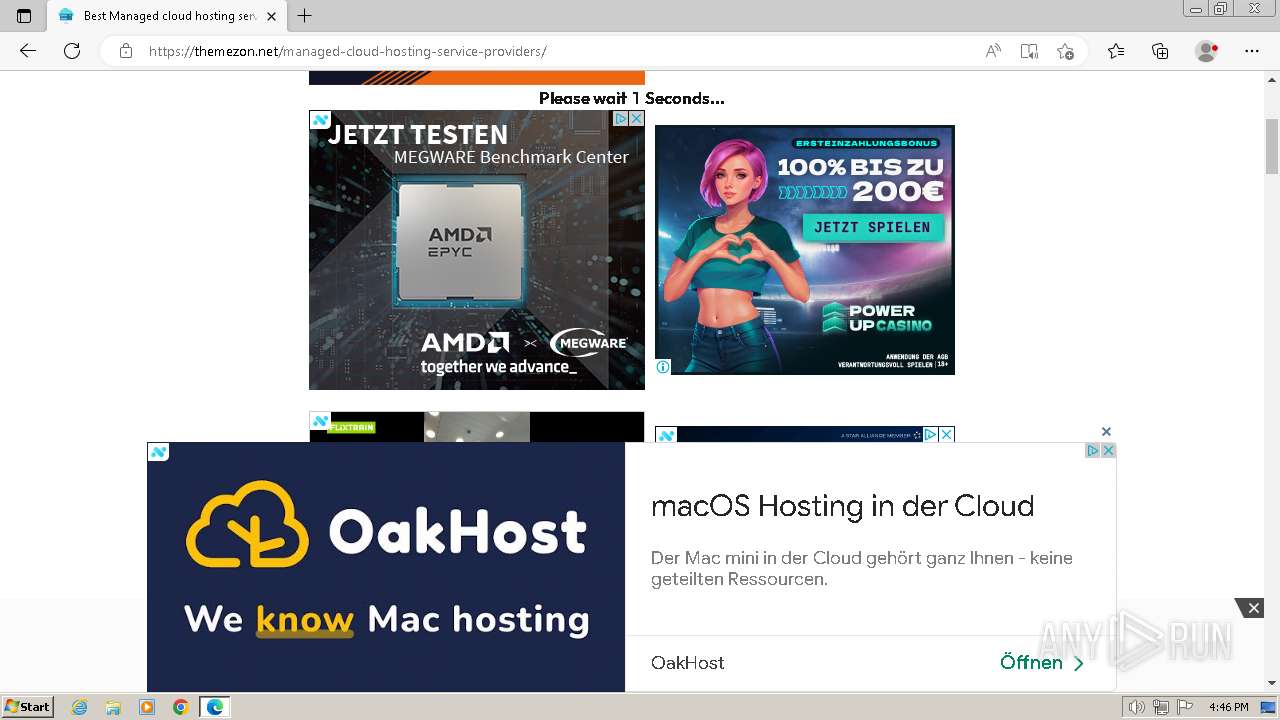Click OakHost advertiser name
The width and height of the screenshot is (1280, 720).
[x=688, y=662]
